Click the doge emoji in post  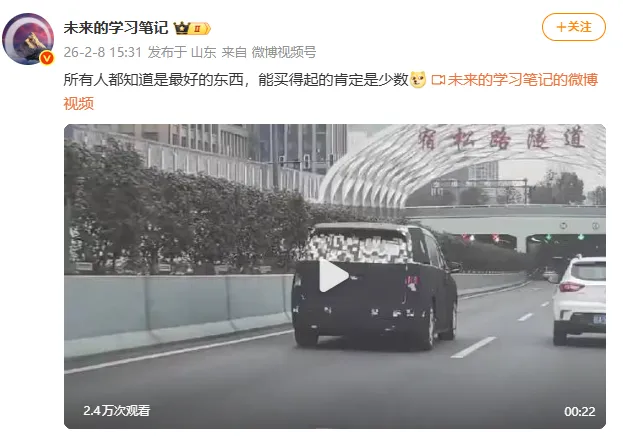(418, 79)
